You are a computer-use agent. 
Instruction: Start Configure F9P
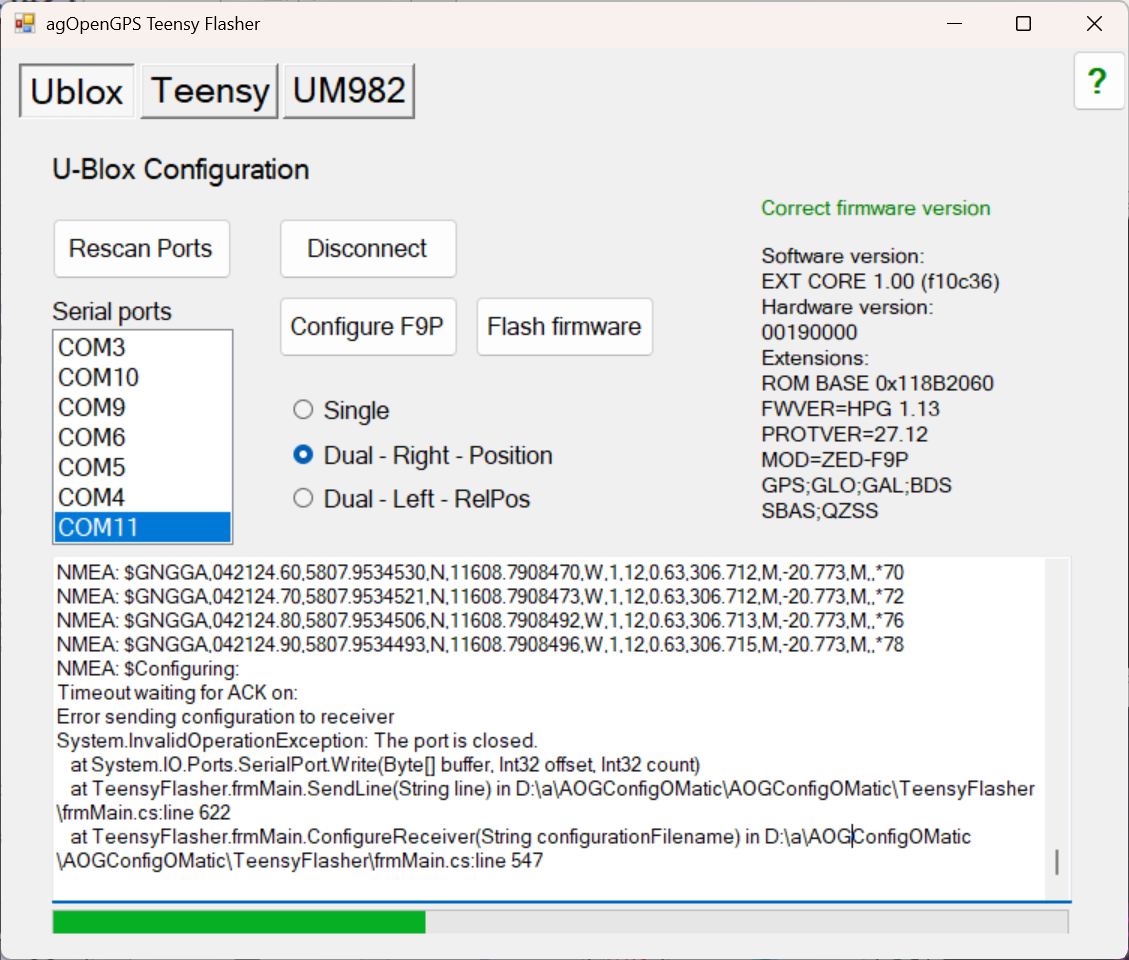pos(368,326)
